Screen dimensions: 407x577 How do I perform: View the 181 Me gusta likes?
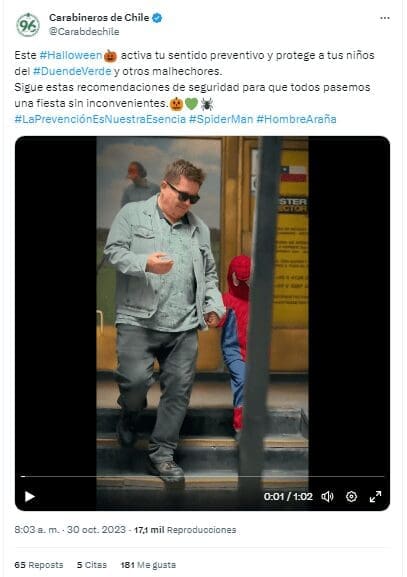coord(148,565)
